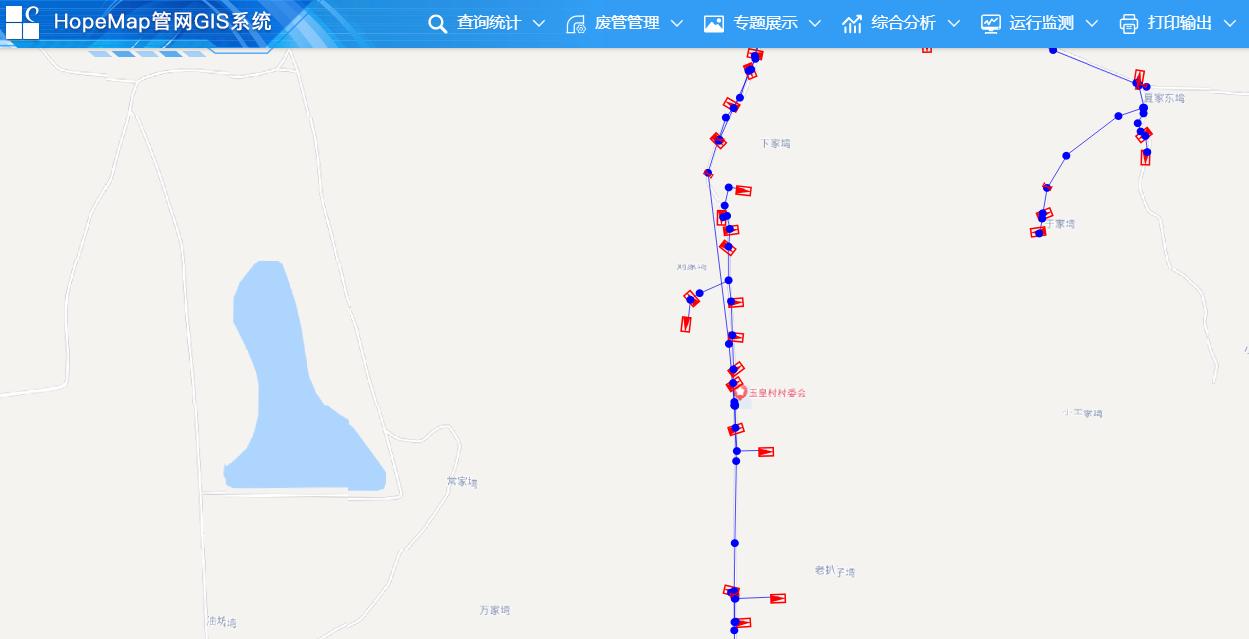1249x639 pixels.
Task: Open the 打印输出 menu
Action: point(1180,23)
